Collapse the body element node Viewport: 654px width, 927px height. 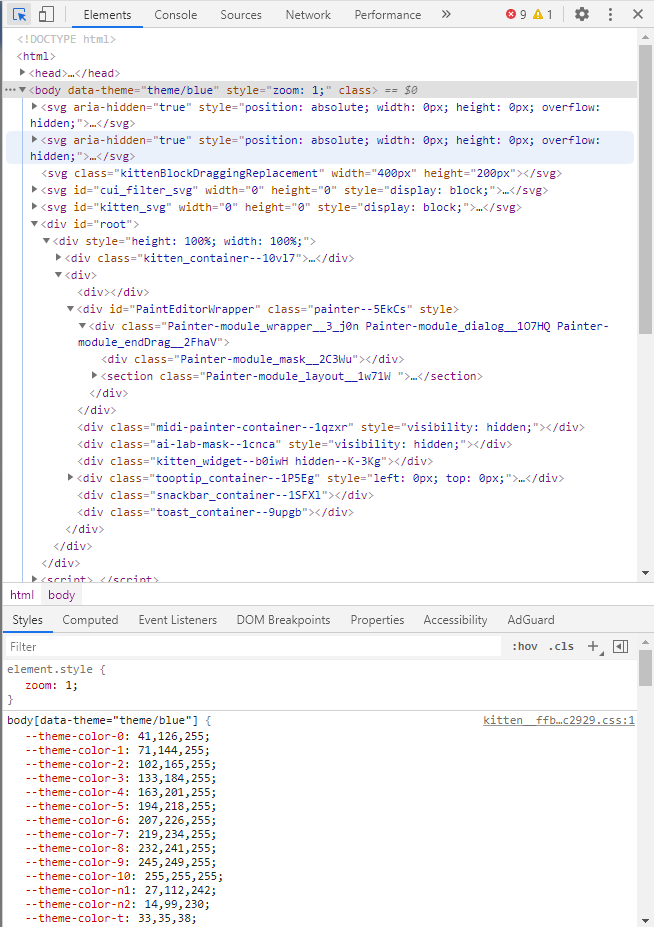[22, 90]
